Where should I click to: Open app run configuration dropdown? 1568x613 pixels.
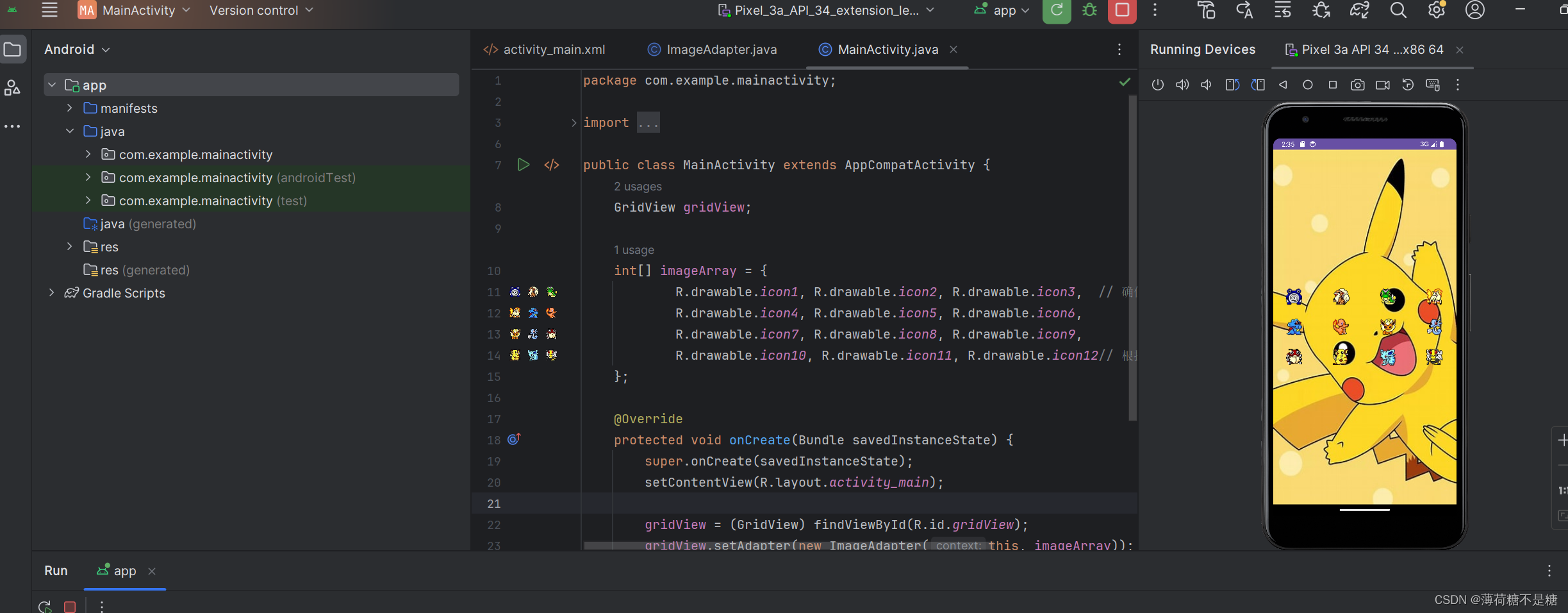[1002, 10]
